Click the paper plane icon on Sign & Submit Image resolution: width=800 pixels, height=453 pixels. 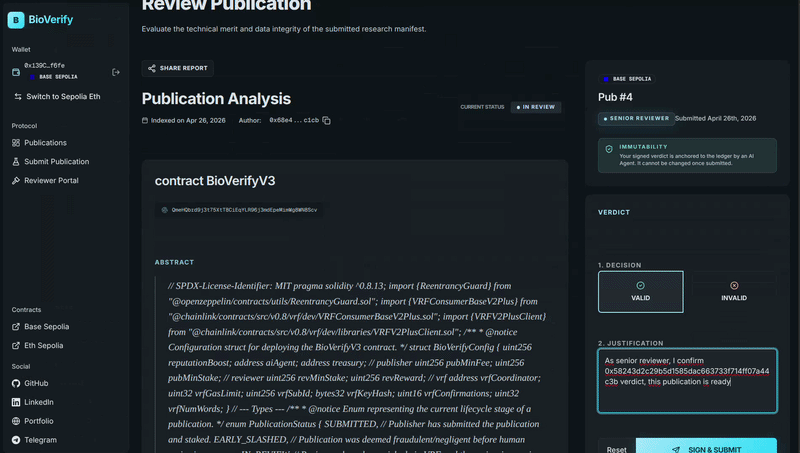676,449
